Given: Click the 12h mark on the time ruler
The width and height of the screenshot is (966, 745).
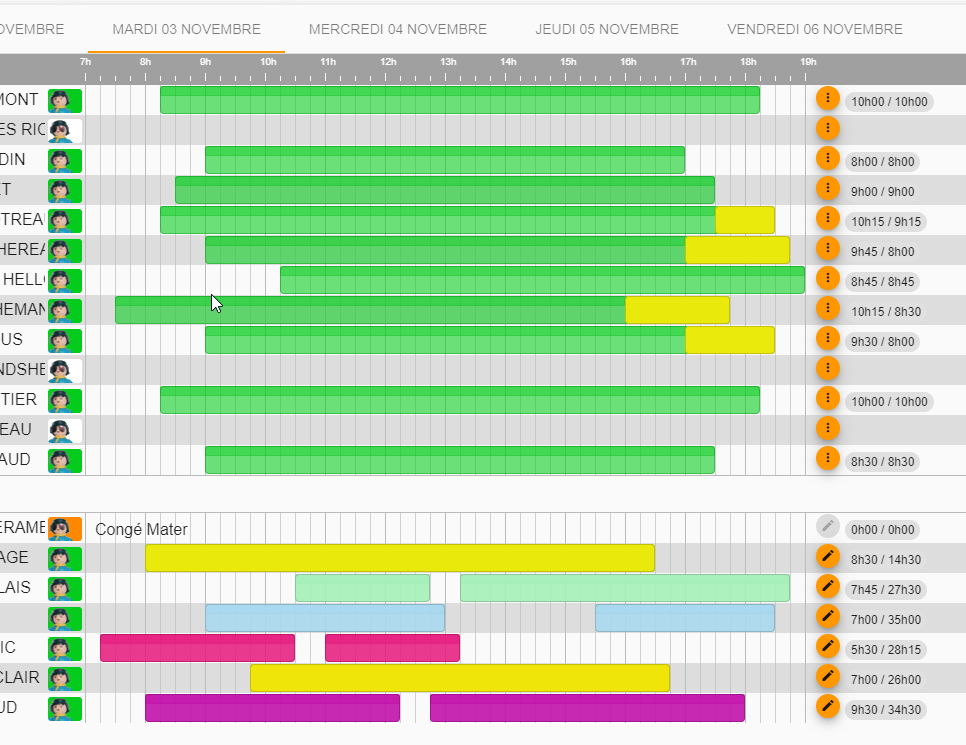Looking at the screenshot, I should (x=388, y=62).
